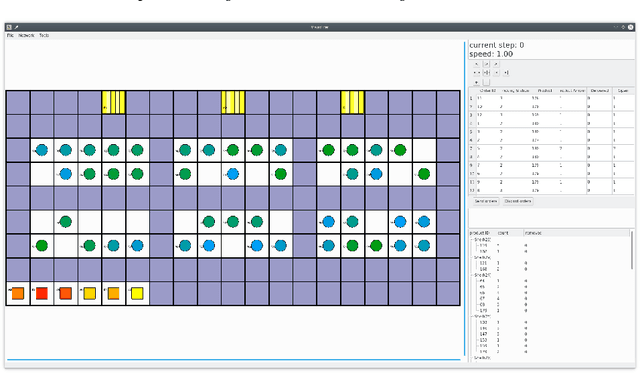Click the product tree's vertical scrollbar

(632, 250)
